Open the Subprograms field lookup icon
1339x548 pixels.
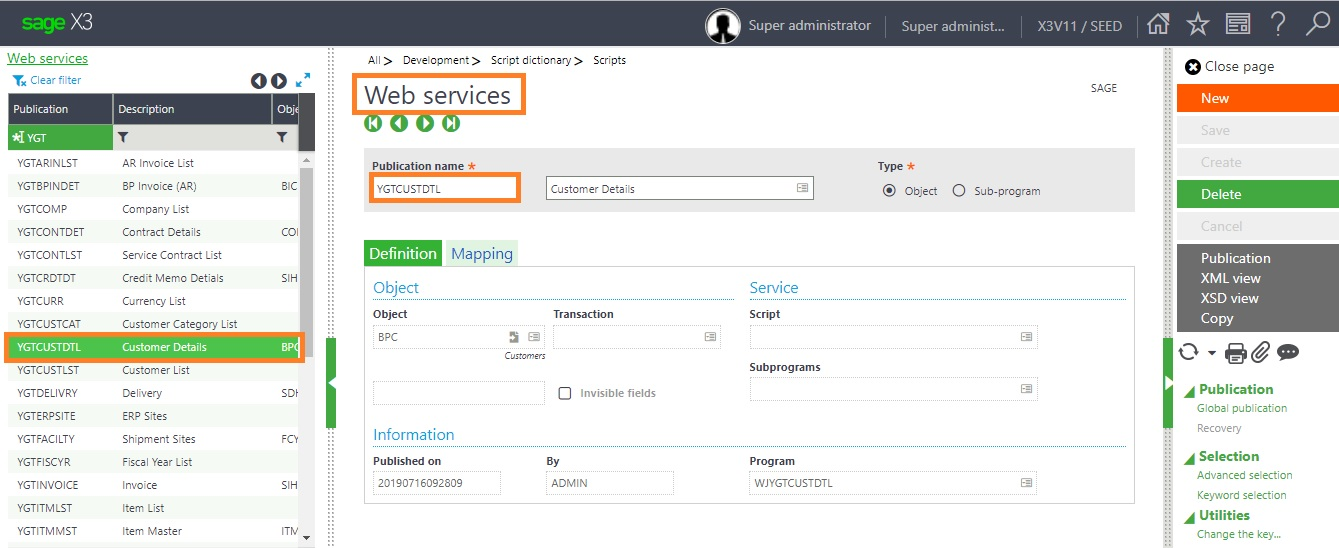coord(1026,389)
